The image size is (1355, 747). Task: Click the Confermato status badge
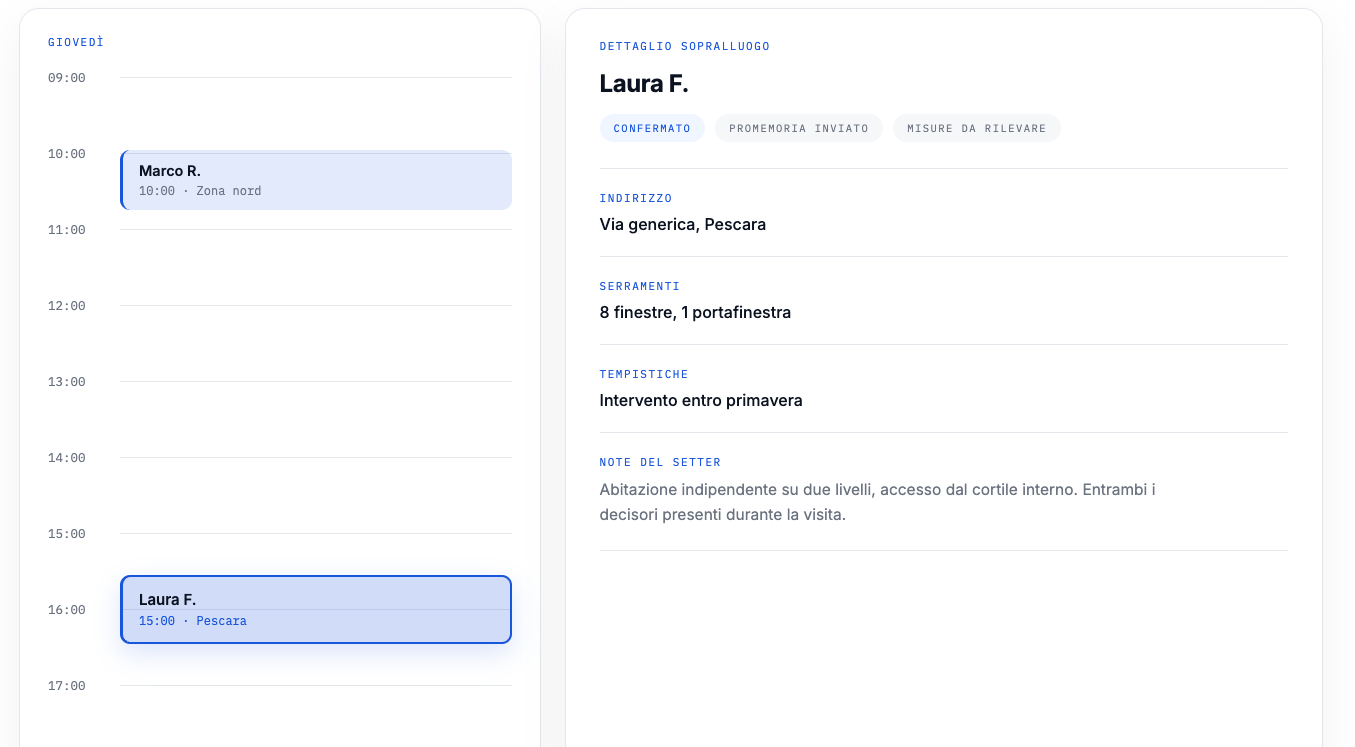tap(652, 128)
